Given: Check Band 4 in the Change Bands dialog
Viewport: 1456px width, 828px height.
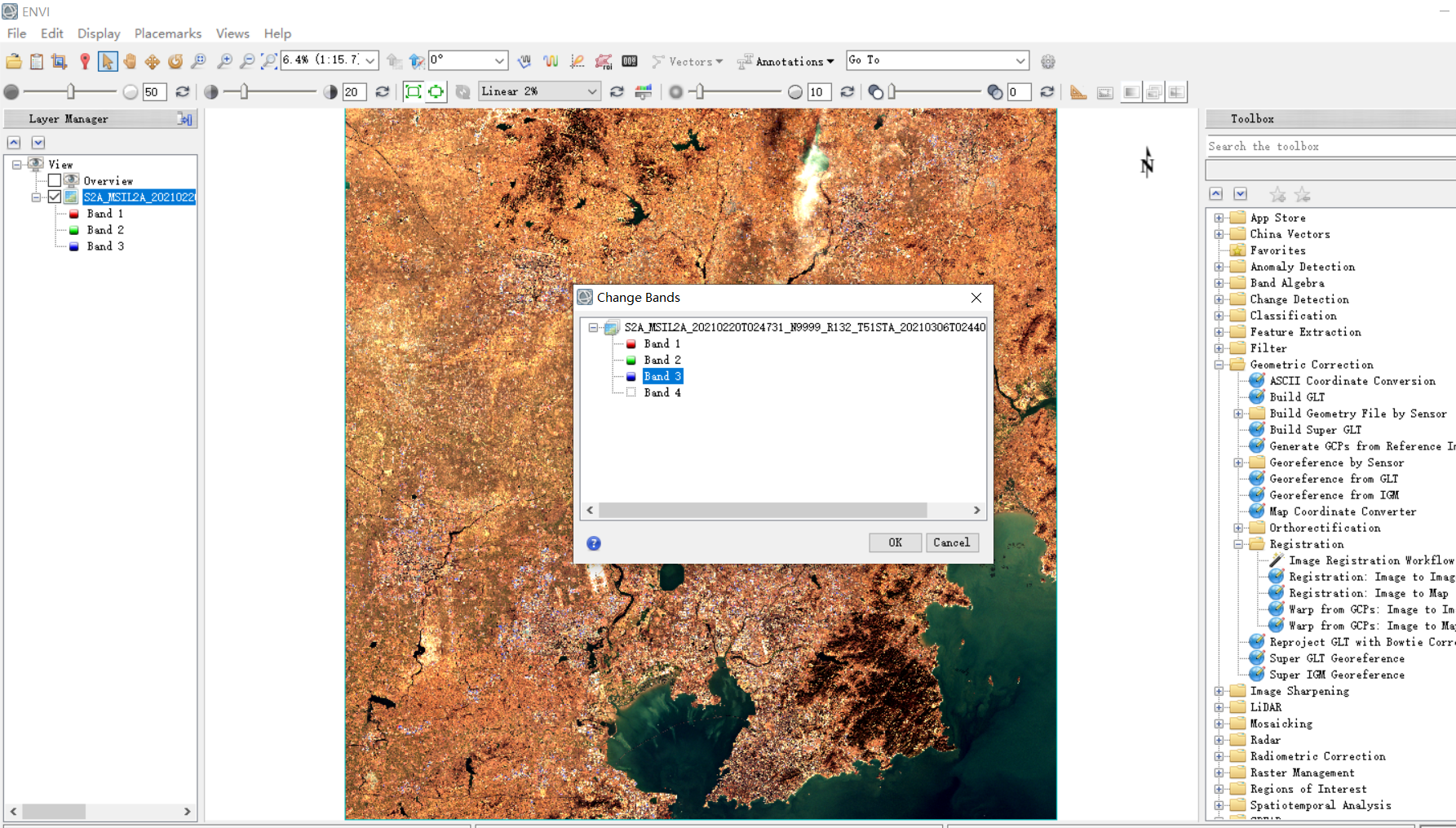Looking at the screenshot, I should click(x=631, y=392).
